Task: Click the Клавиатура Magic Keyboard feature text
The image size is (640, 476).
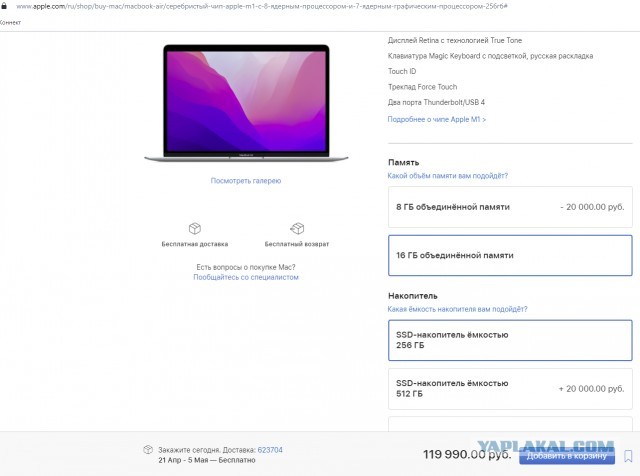Action: (x=490, y=56)
